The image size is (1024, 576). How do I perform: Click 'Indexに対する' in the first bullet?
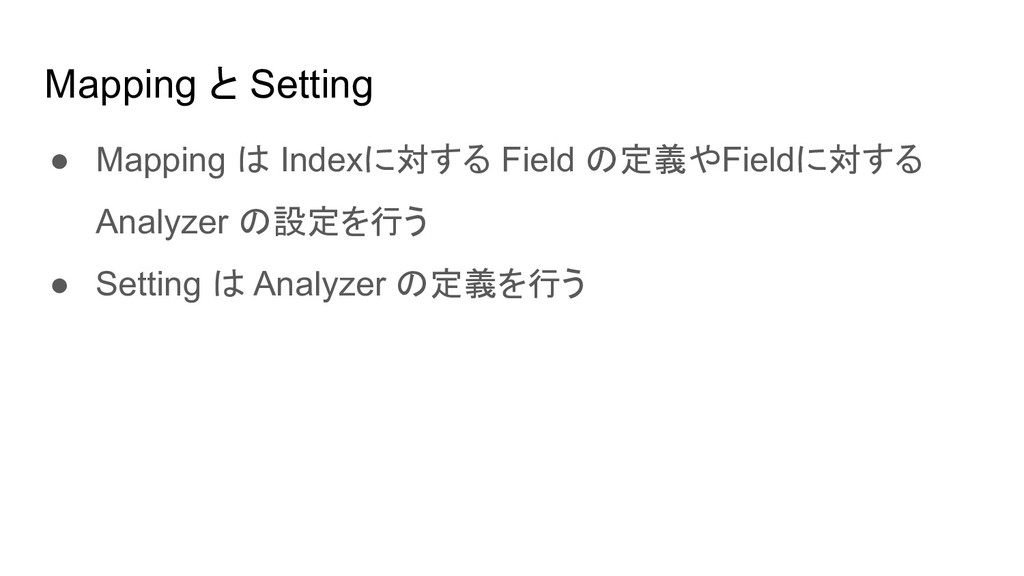[385, 160]
